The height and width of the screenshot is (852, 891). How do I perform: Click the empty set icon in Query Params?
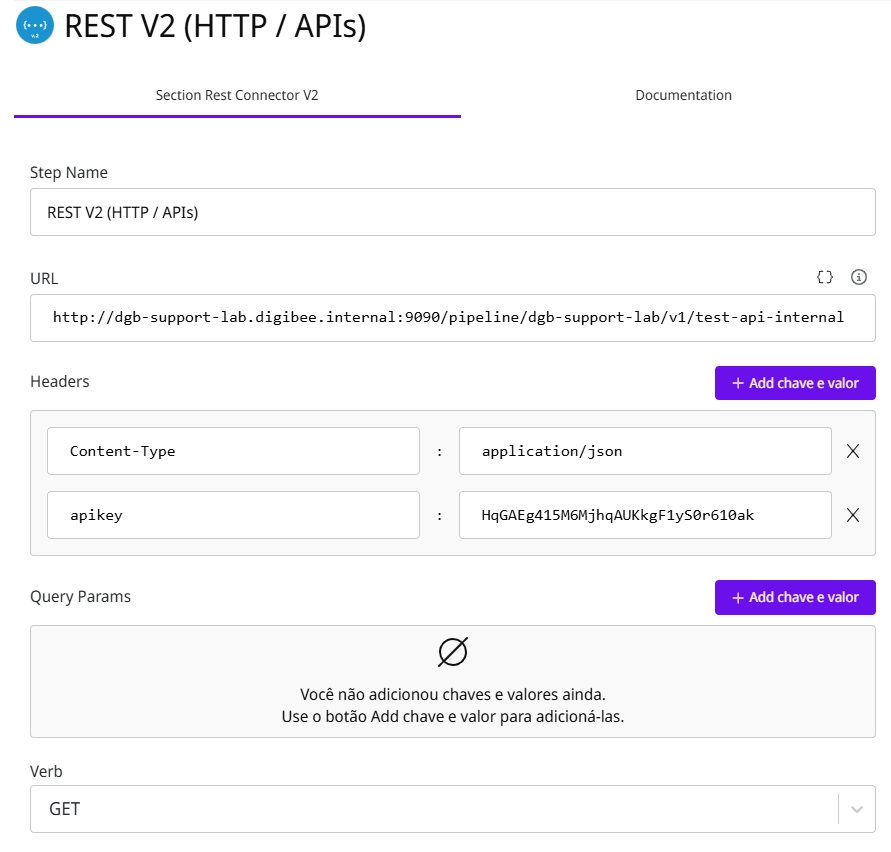453,653
